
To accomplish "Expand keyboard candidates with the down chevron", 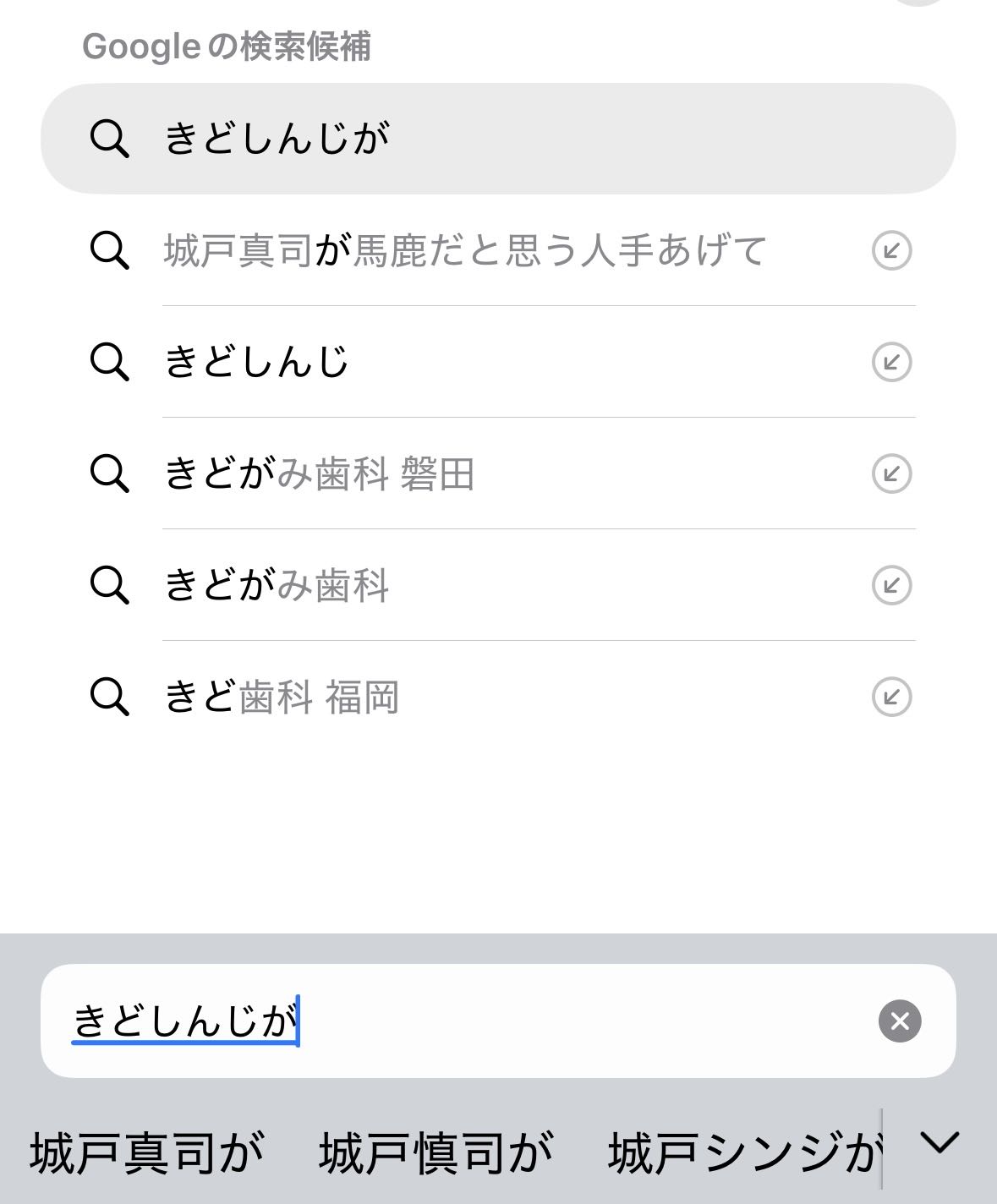I will [x=939, y=1143].
